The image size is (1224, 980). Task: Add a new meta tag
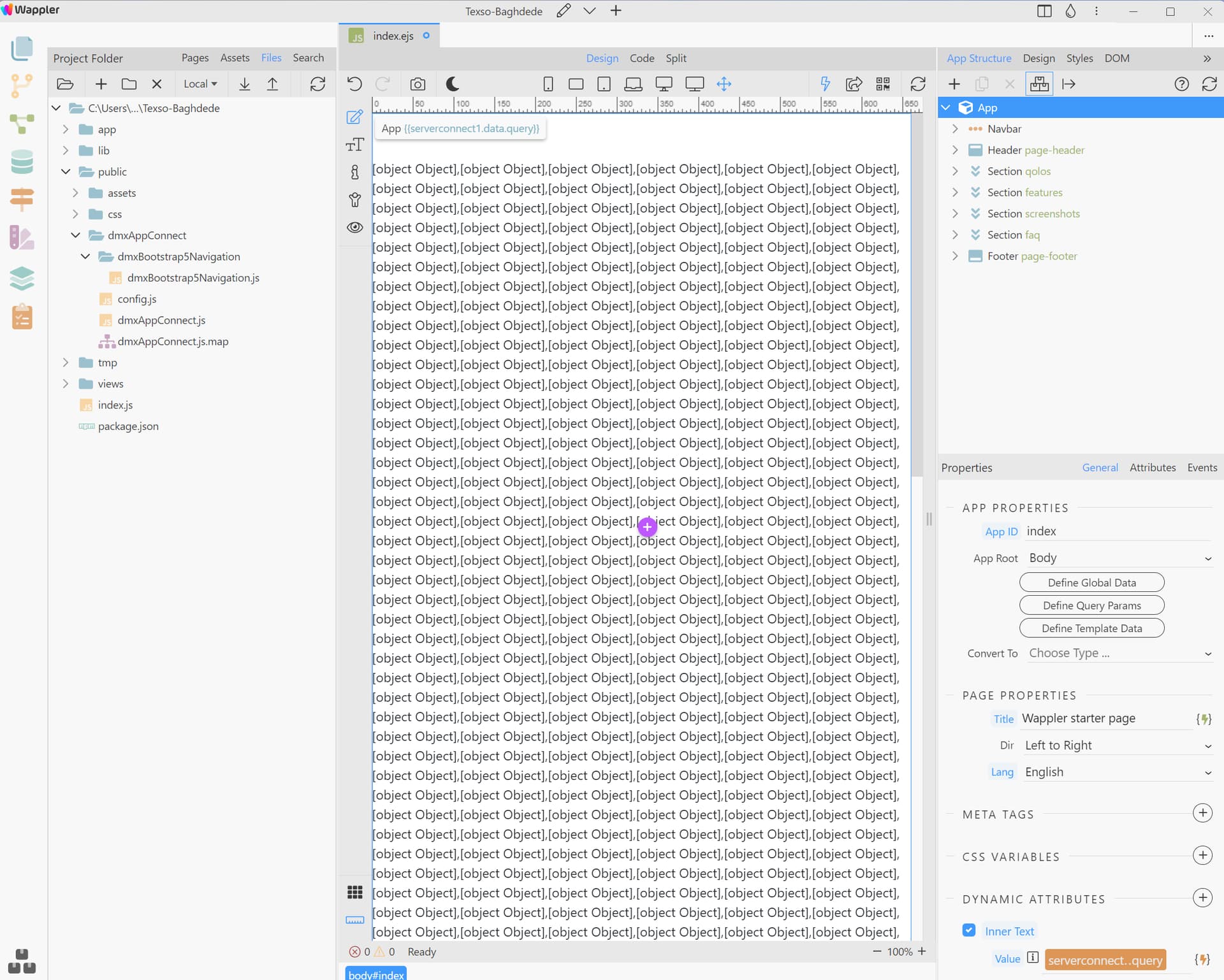[1202, 813]
